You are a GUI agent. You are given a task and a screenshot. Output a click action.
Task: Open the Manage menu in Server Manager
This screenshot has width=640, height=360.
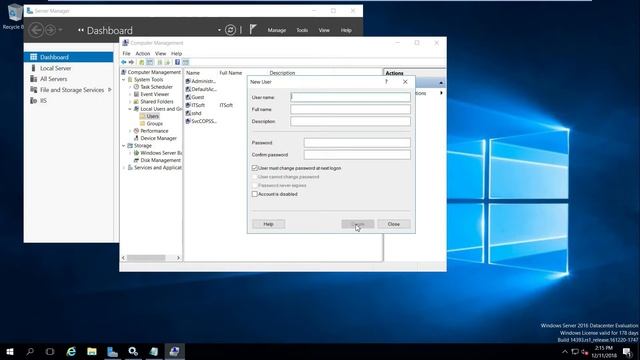[277, 30]
